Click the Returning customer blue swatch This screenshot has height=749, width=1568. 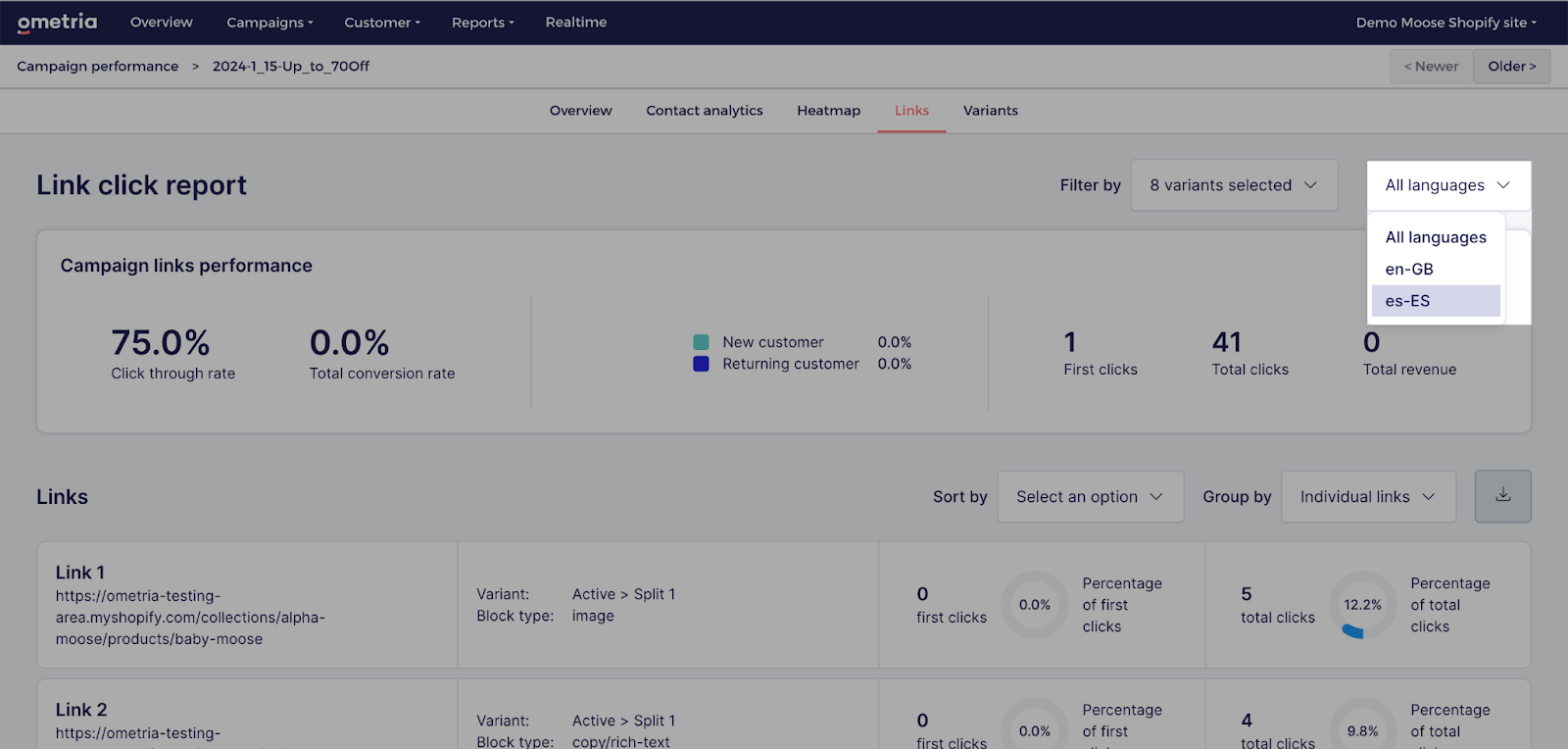[701, 364]
